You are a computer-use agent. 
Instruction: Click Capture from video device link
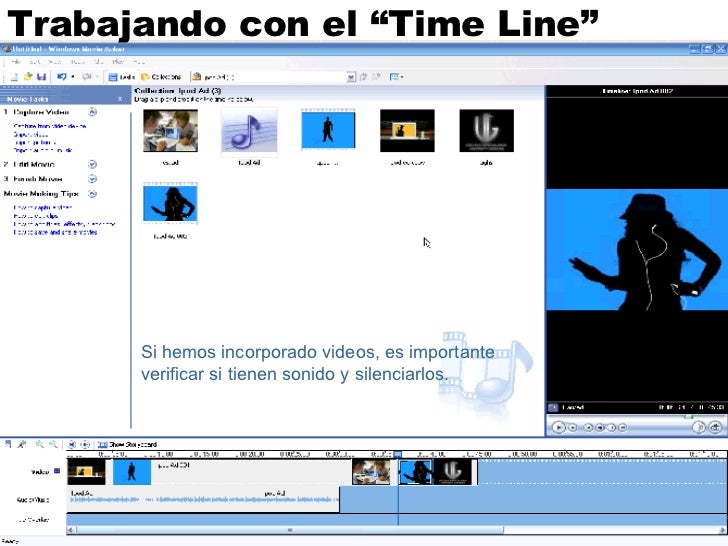tap(50, 126)
